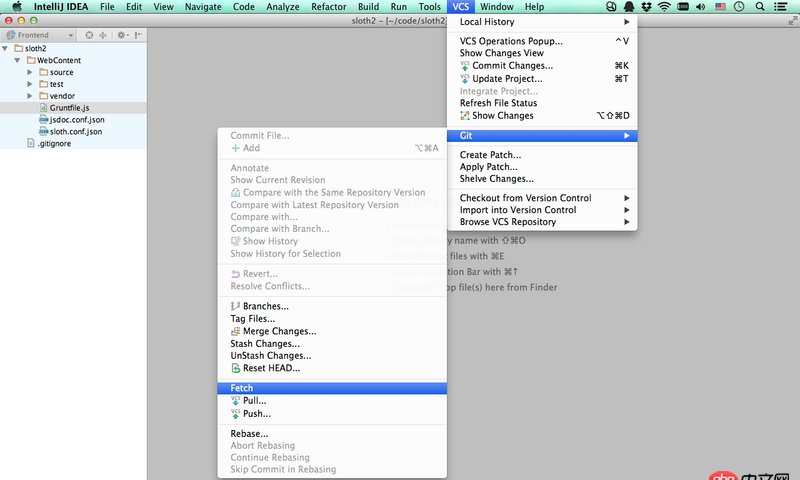Click the Time Machine clock icon
Viewport: 800px width, 480px height.
739,7
